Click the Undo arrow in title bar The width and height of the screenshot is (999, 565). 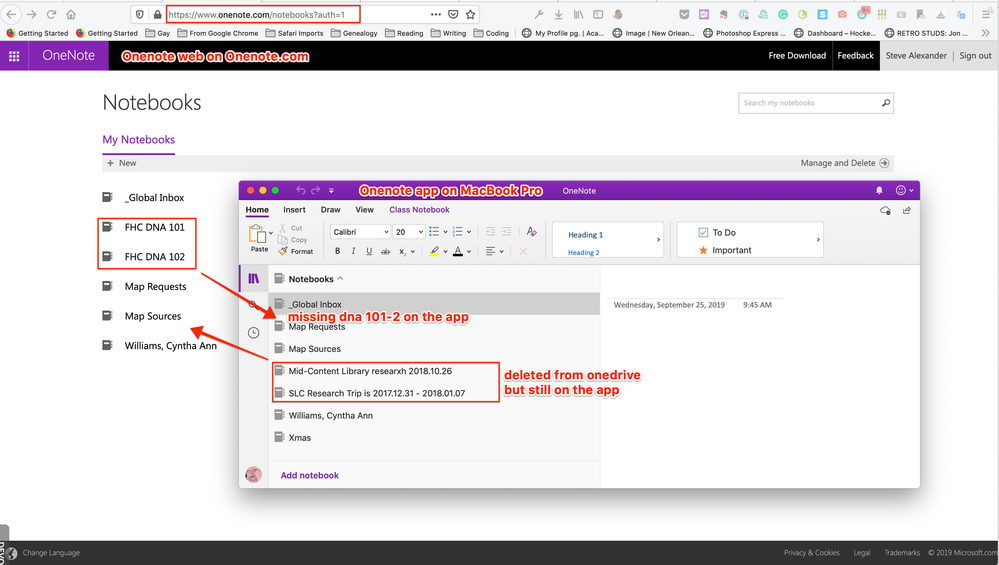301,190
